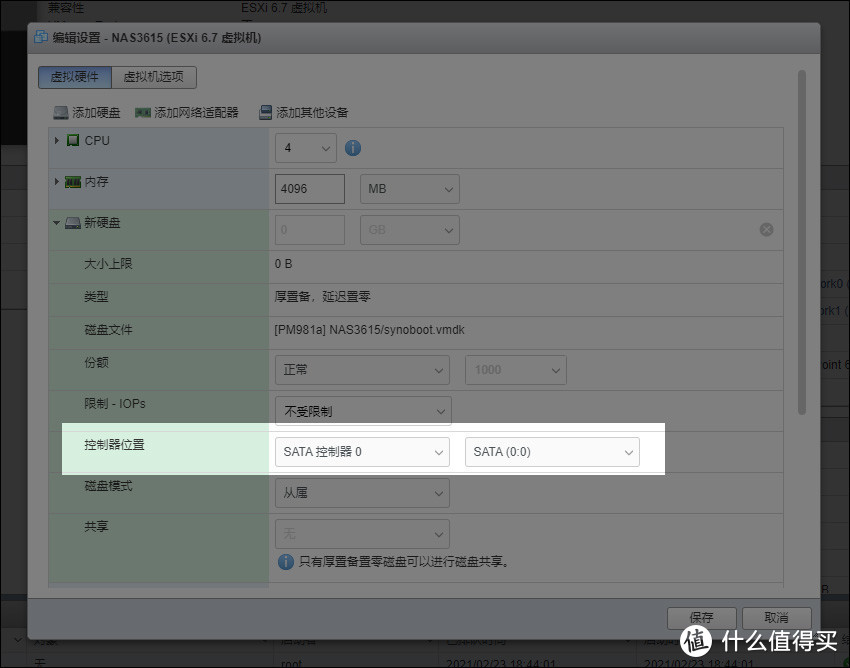Select the 虚拟硬件 tab
850x668 pixels.
[x=74, y=77]
